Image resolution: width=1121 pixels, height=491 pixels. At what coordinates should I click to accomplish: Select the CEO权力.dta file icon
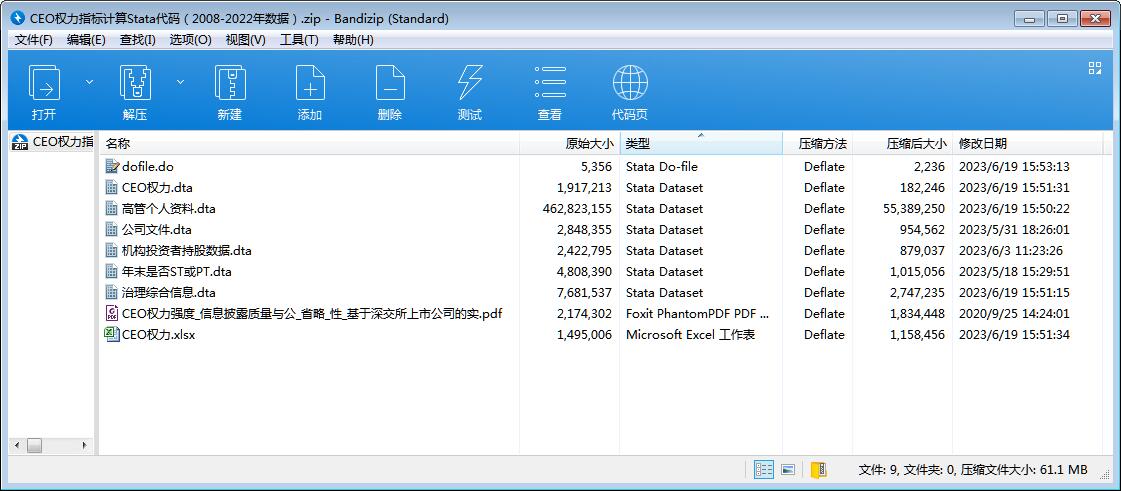[x=112, y=187]
